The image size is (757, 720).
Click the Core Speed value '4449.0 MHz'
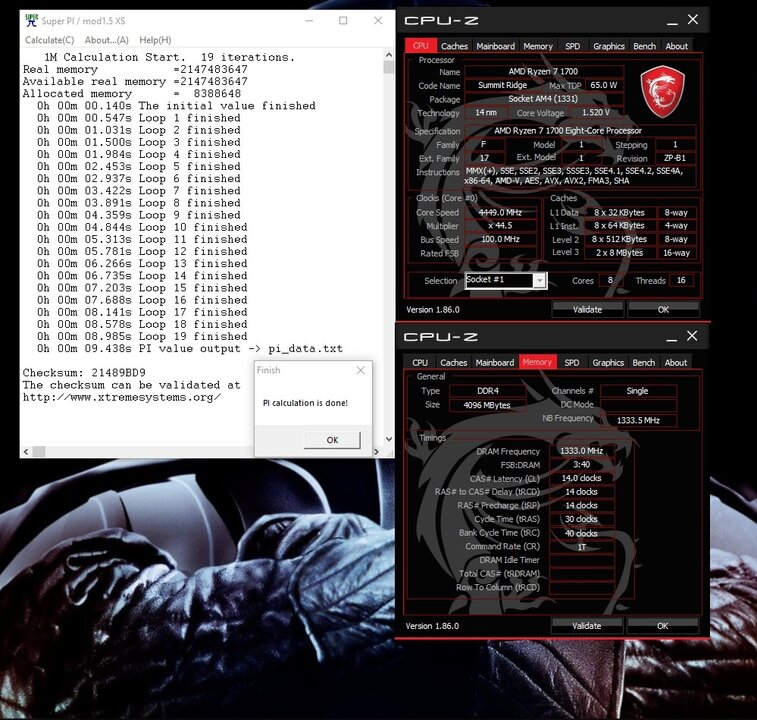coord(500,212)
